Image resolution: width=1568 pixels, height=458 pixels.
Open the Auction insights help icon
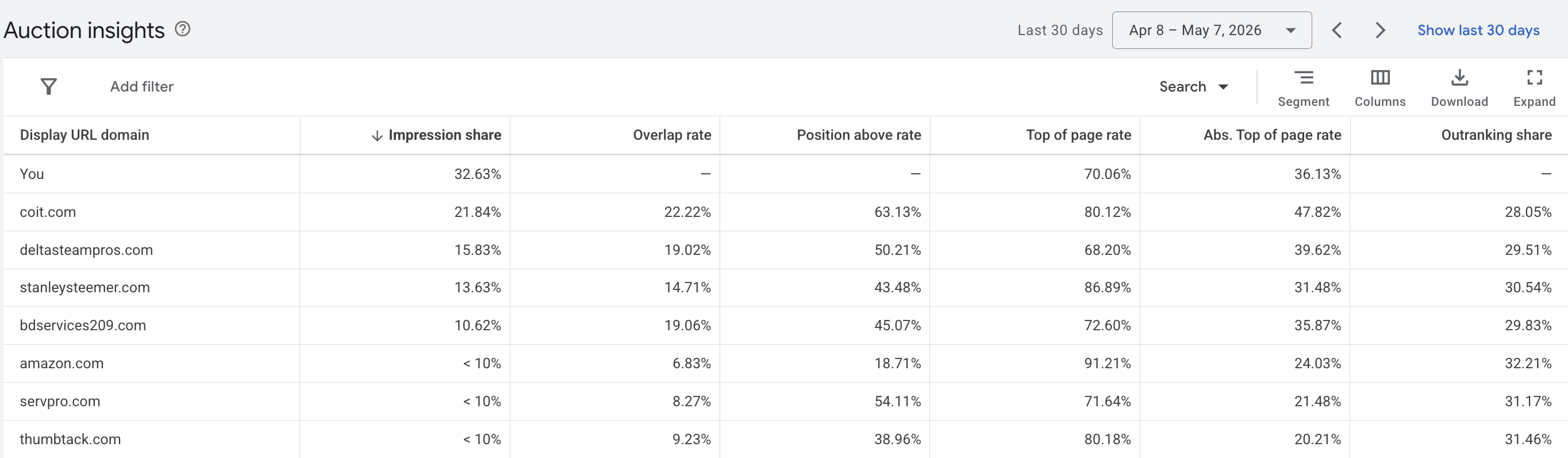click(x=183, y=29)
